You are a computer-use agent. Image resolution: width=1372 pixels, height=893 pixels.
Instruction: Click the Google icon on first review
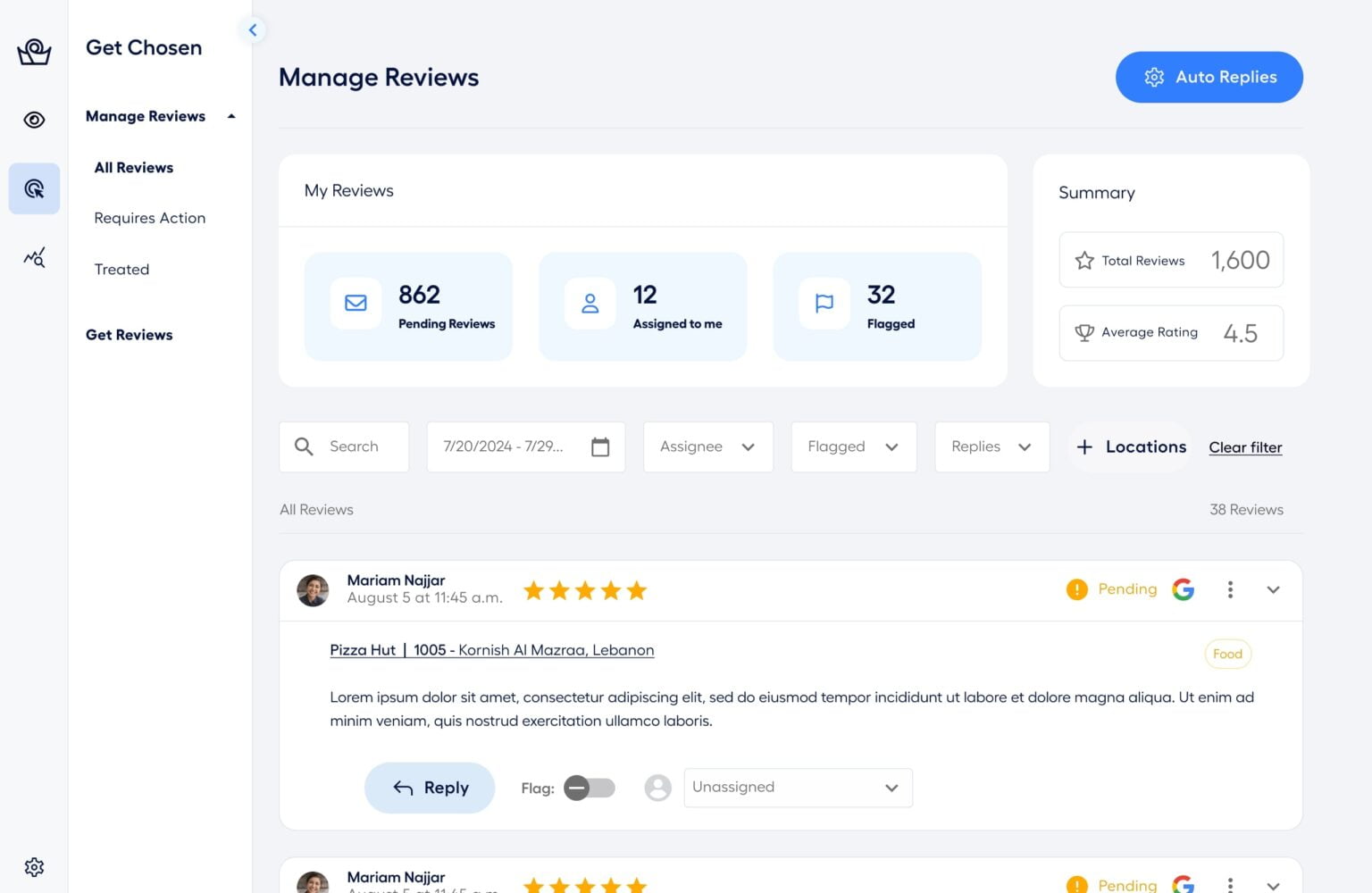pos(1184,589)
